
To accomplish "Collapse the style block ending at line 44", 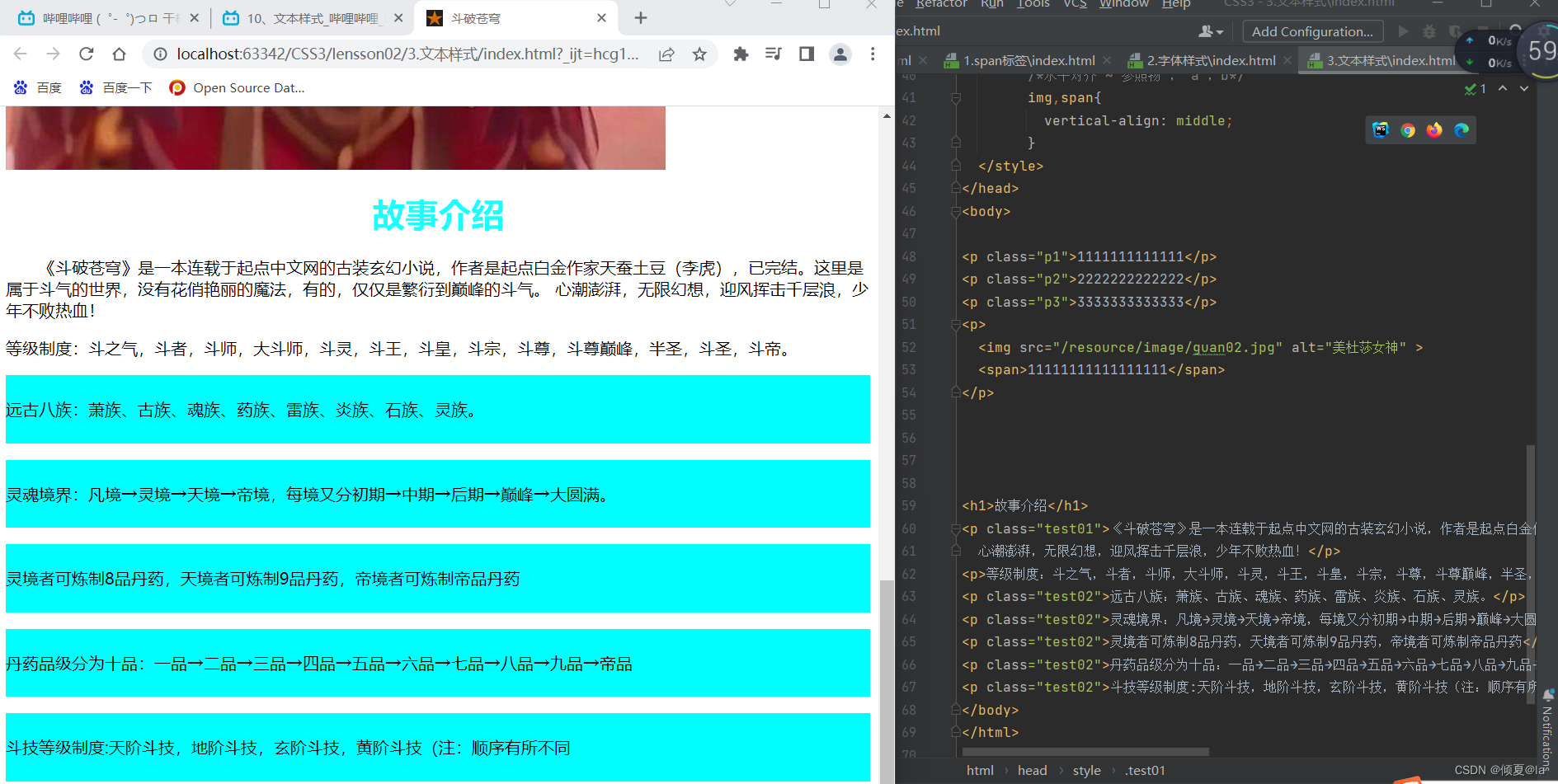I will coord(956,166).
